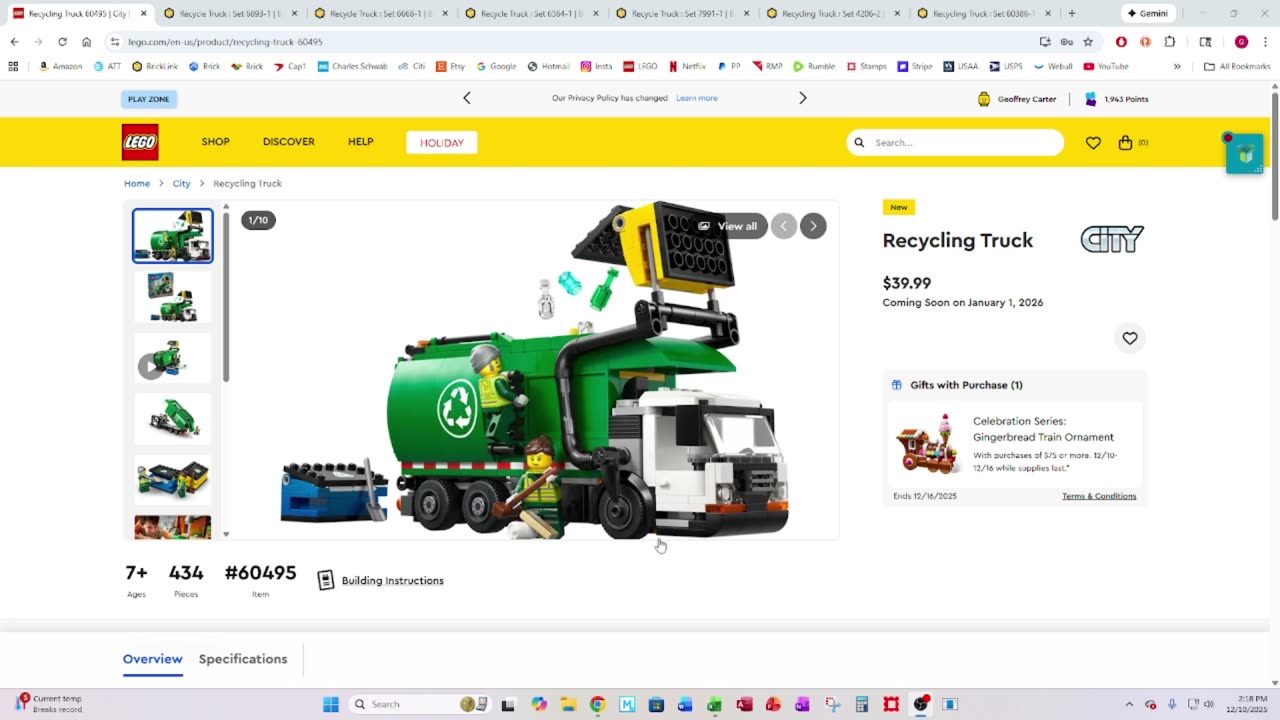Open Terms & Conditions link

1099,496
